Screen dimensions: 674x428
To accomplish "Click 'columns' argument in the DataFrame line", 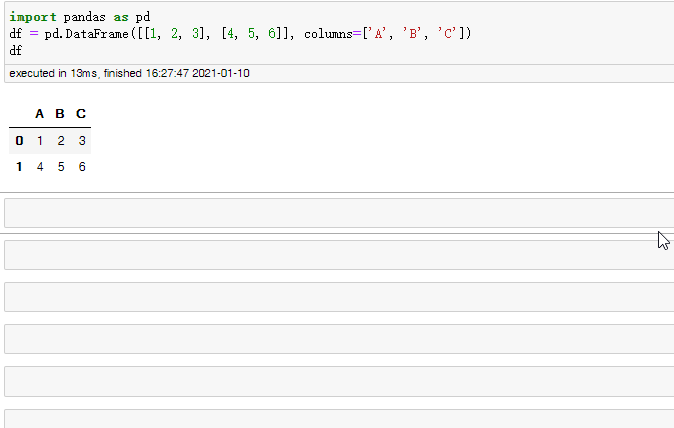I will [328, 34].
